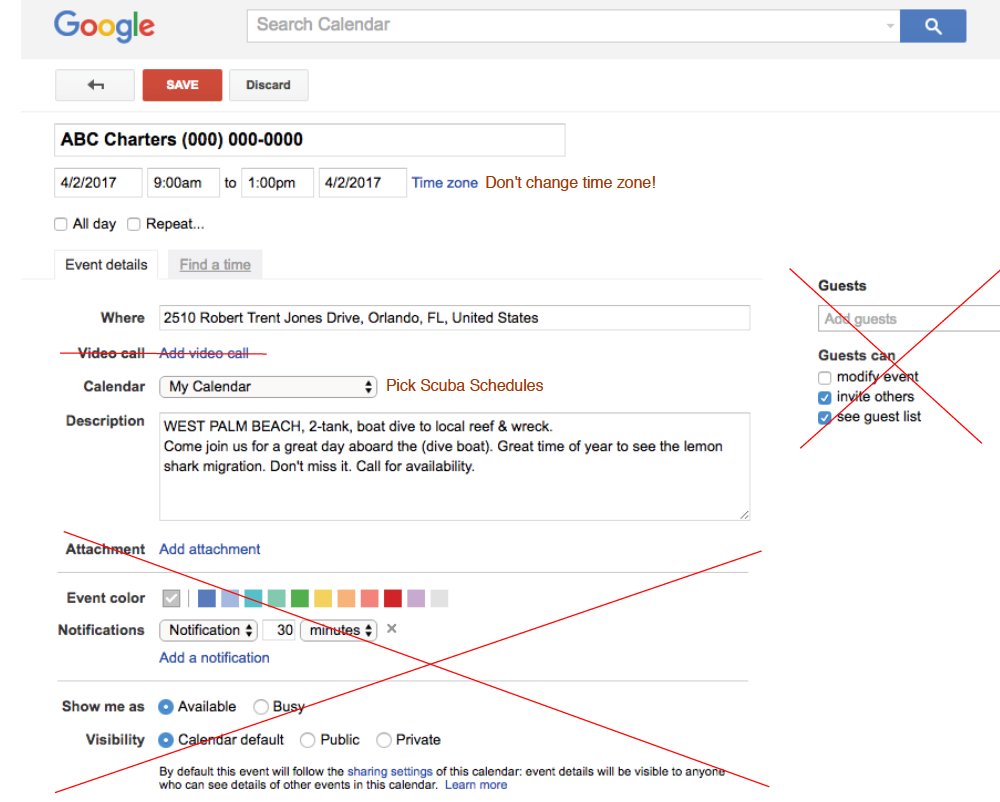Click the Learn more link
The height and width of the screenshot is (802, 1000).
click(476, 785)
